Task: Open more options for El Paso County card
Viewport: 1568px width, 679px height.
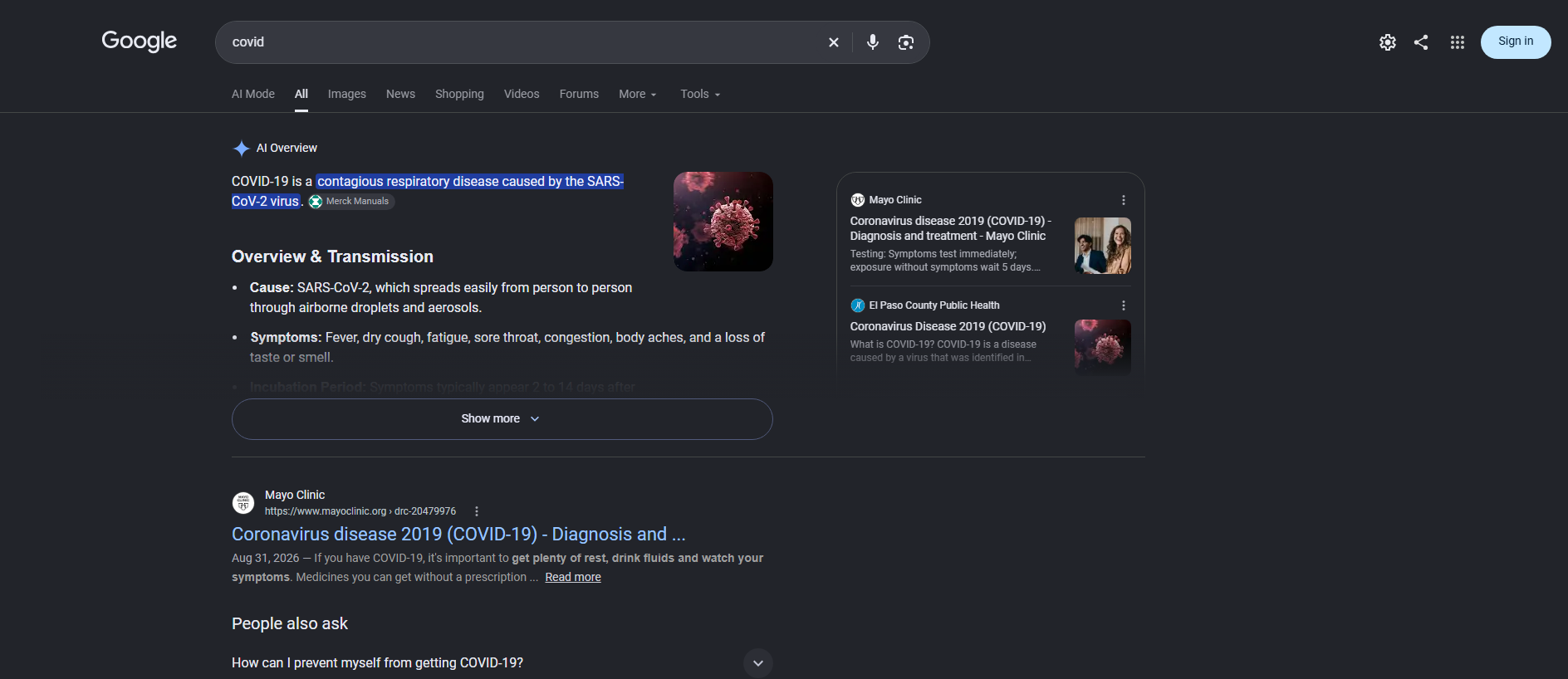Action: coord(1124,305)
